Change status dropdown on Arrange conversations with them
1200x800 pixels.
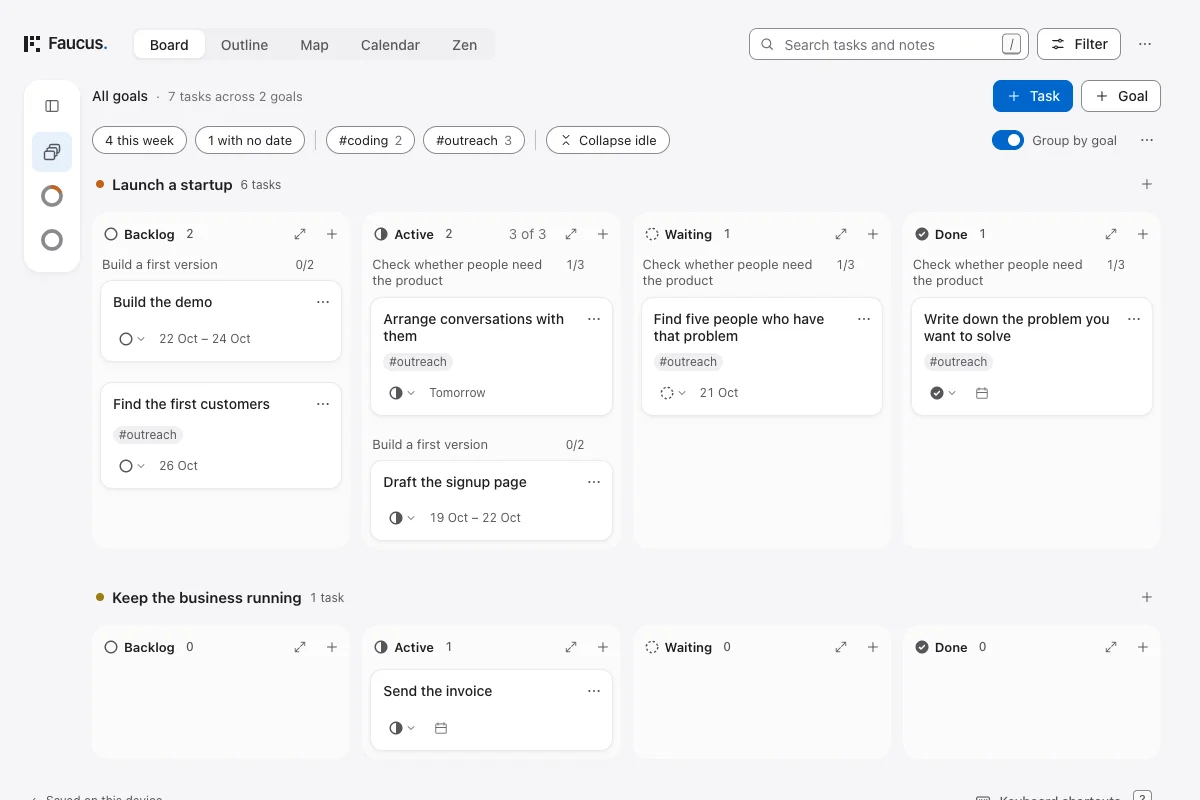402,393
